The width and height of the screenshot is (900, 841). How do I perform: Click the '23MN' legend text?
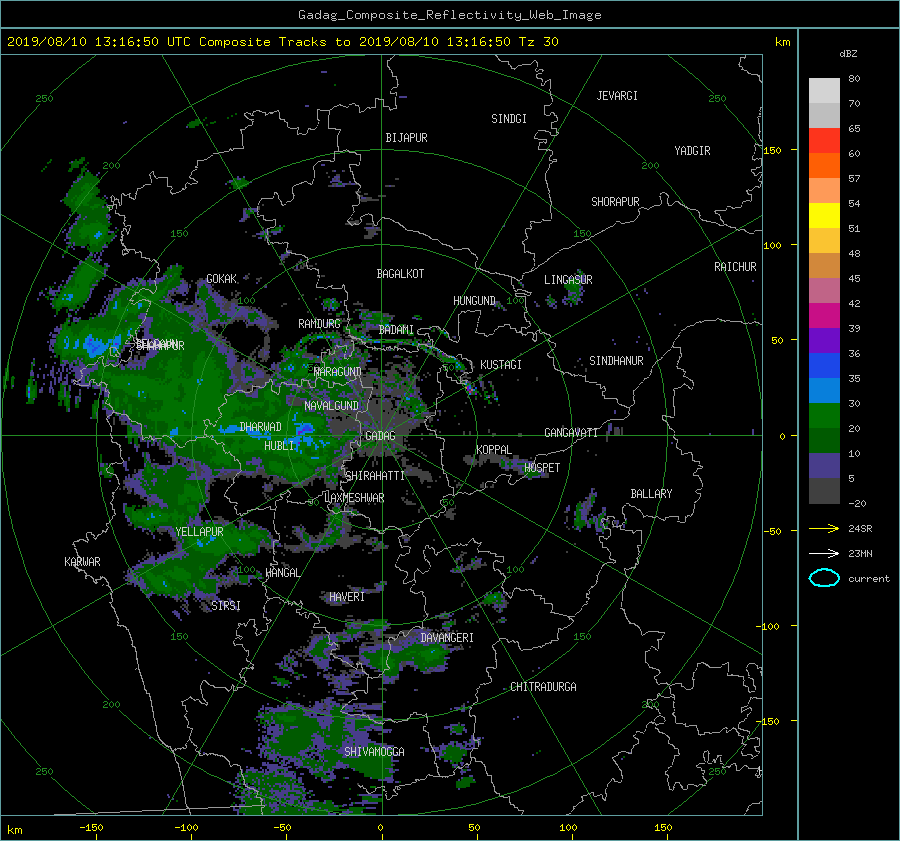tap(860, 554)
